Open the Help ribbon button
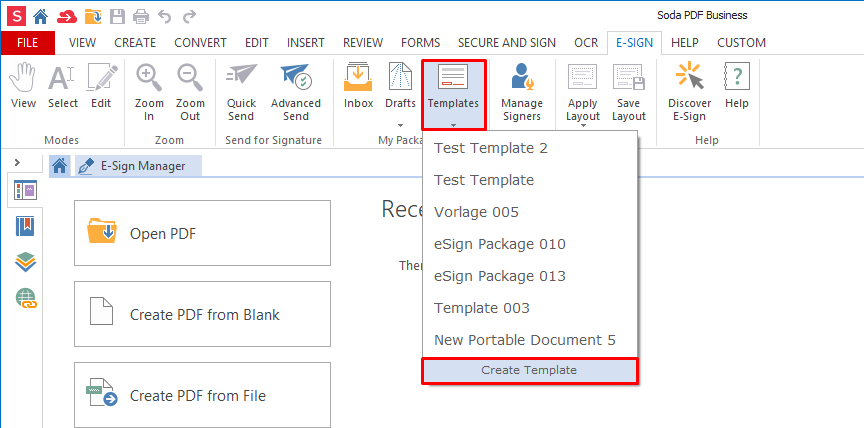Image resolution: width=864 pixels, height=428 pixels. click(x=737, y=86)
